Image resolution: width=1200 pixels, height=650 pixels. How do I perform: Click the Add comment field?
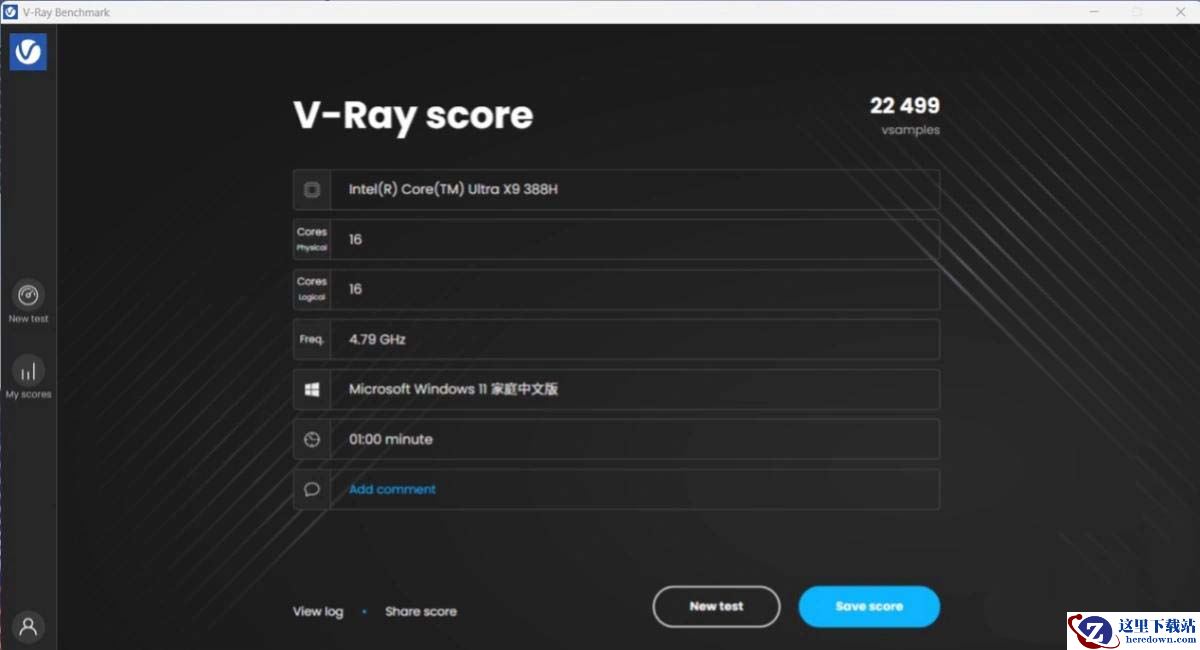click(x=634, y=490)
